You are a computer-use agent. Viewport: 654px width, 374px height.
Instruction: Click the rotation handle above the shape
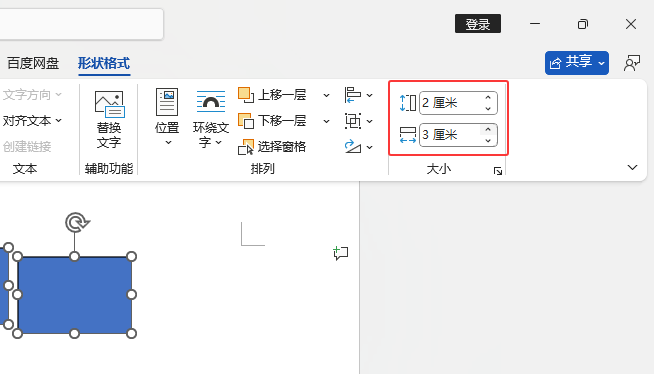pos(76,222)
